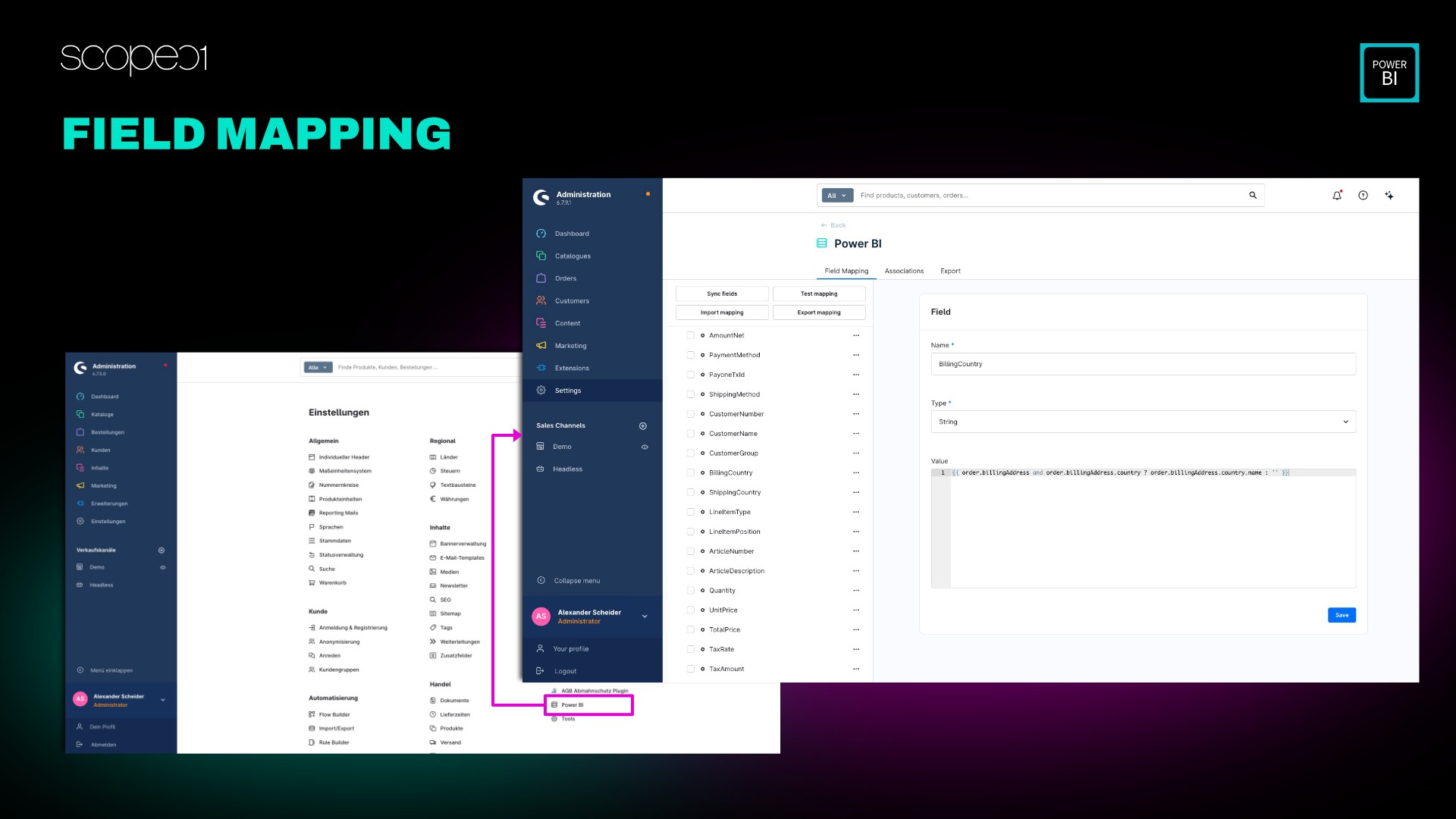This screenshot has width=1456, height=819.
Task: Open Dashboard in English admin sidebar
Action: pyautogui.click(x=571, y=234)
